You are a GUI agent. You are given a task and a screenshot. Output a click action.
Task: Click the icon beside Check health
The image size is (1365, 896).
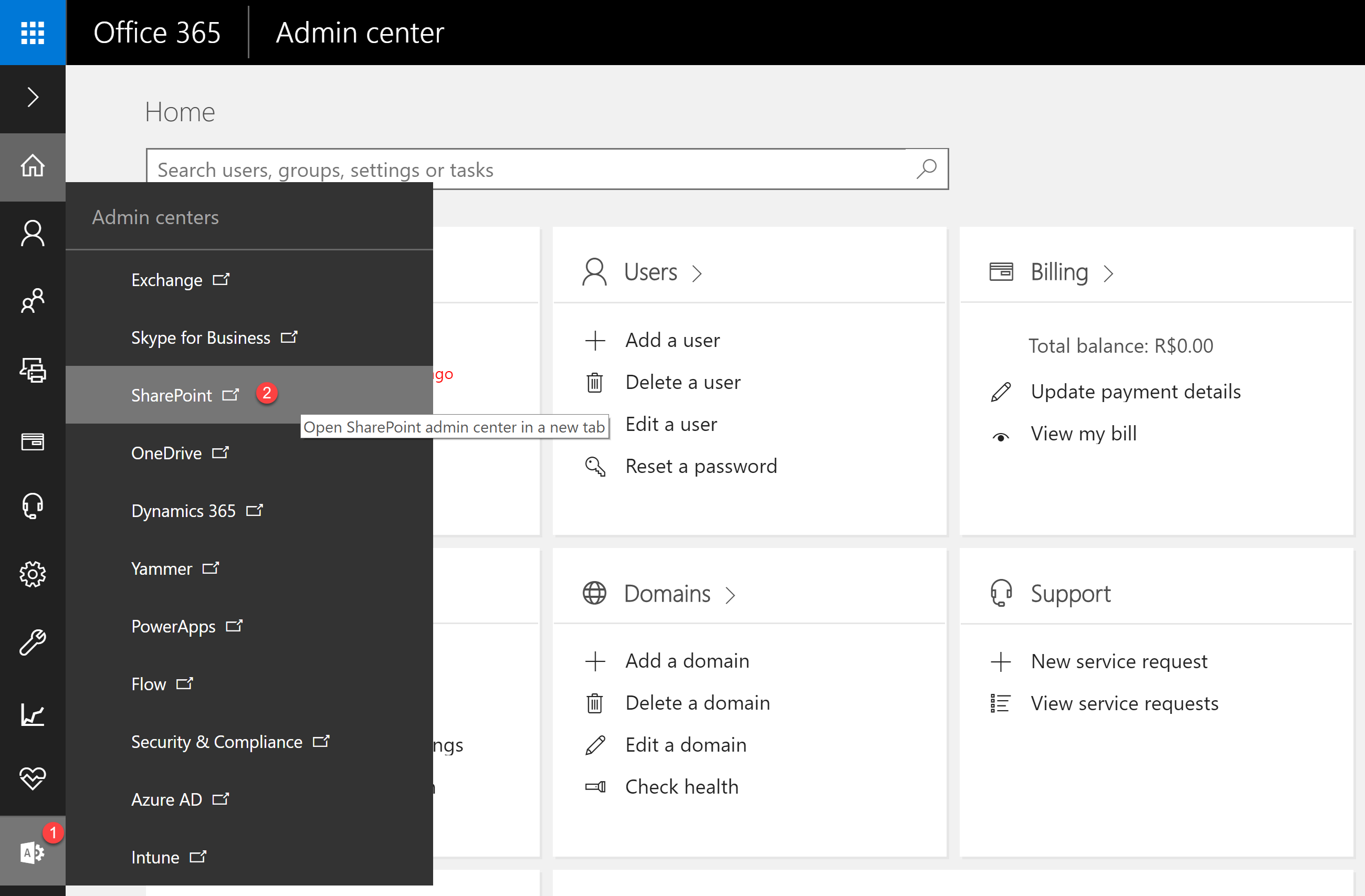tap(595, 786)
